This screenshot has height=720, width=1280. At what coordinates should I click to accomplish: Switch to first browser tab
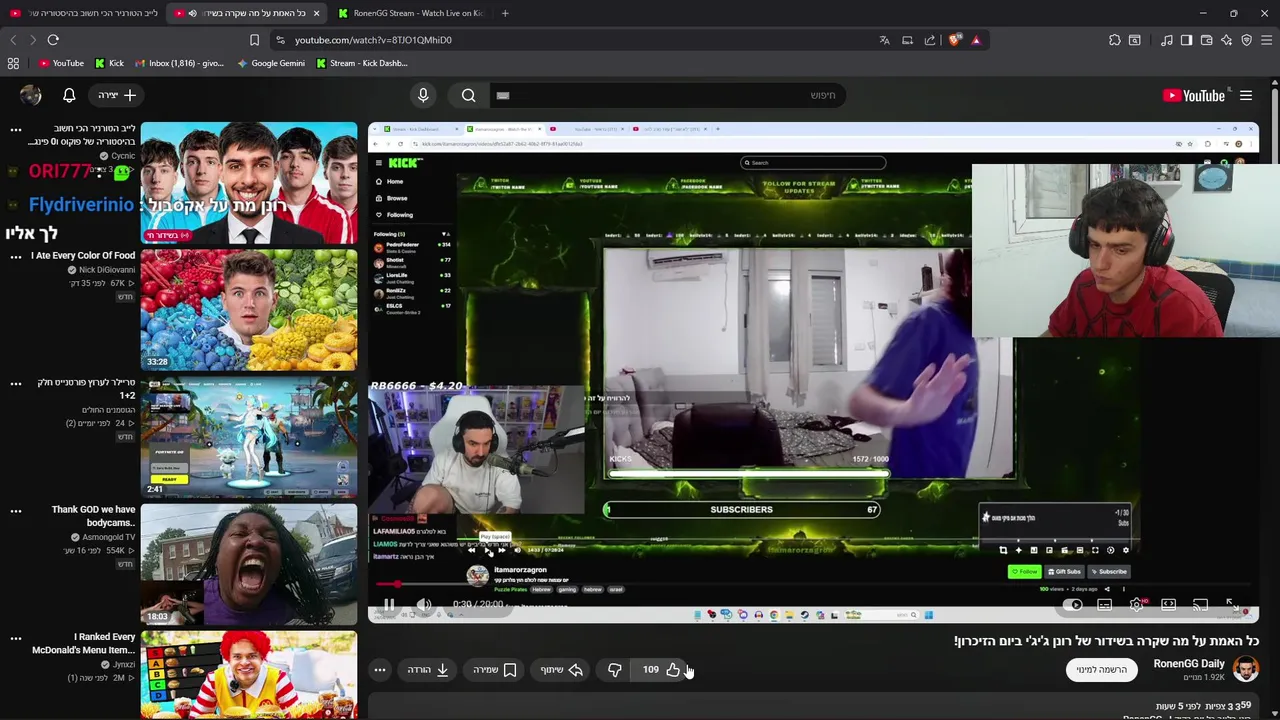coord(83,13)
